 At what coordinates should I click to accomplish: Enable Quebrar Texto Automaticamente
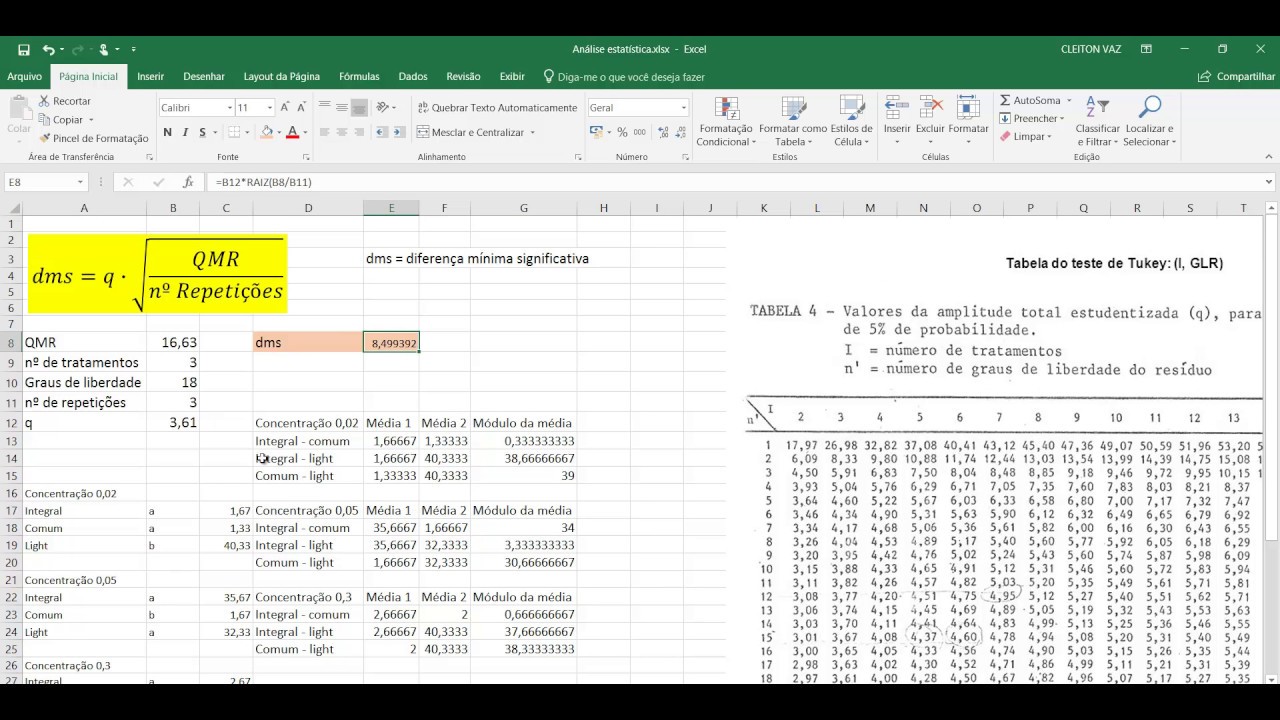(497, 107)
